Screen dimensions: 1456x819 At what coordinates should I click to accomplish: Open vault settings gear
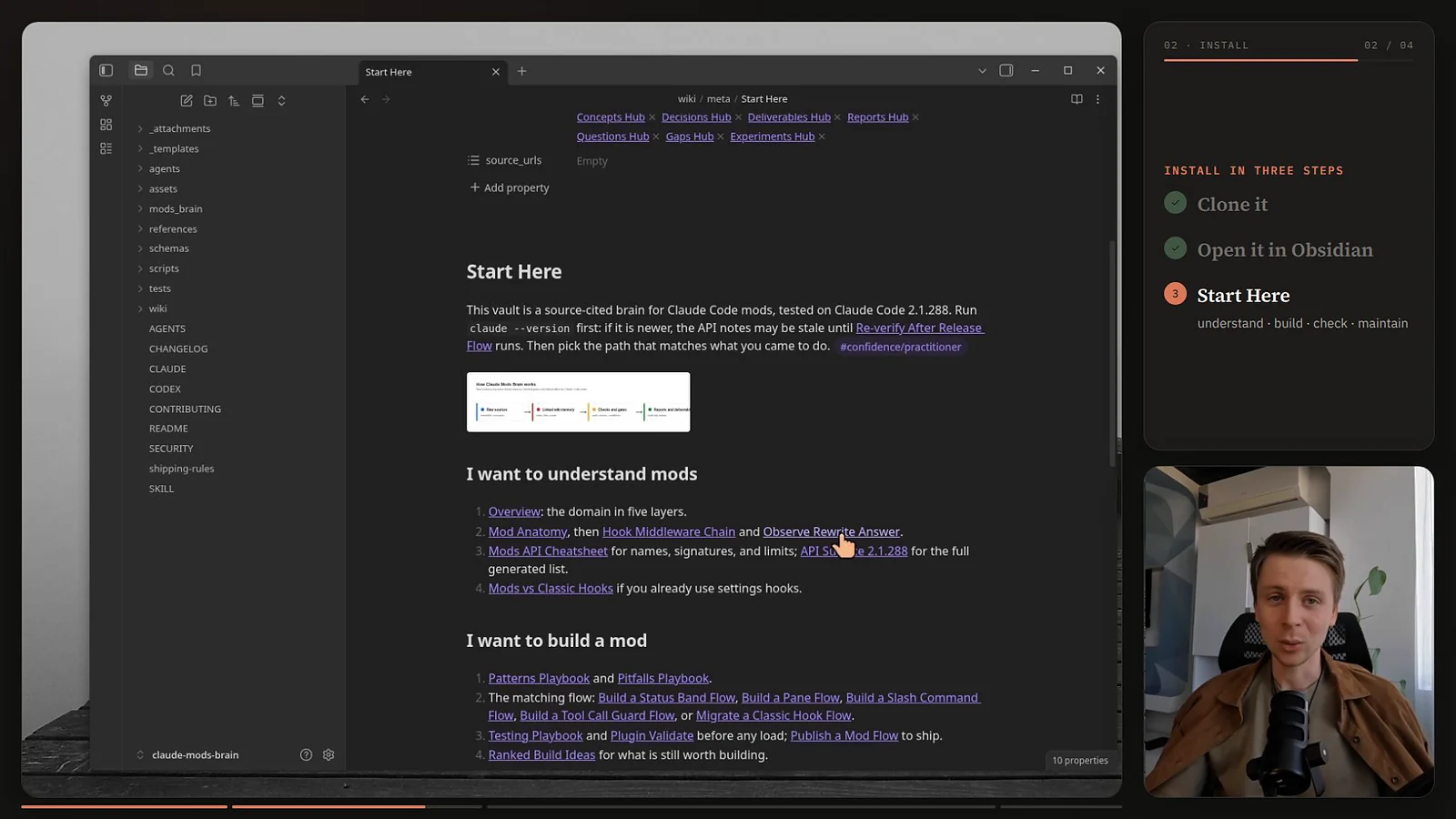[329, 754]
